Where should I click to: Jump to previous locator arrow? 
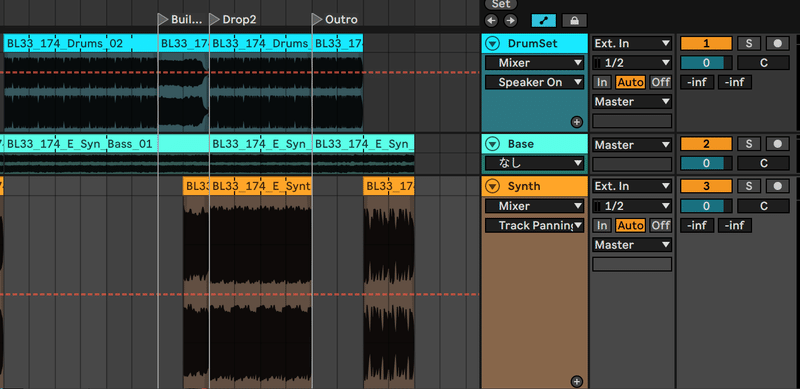[x=491, y=20]
